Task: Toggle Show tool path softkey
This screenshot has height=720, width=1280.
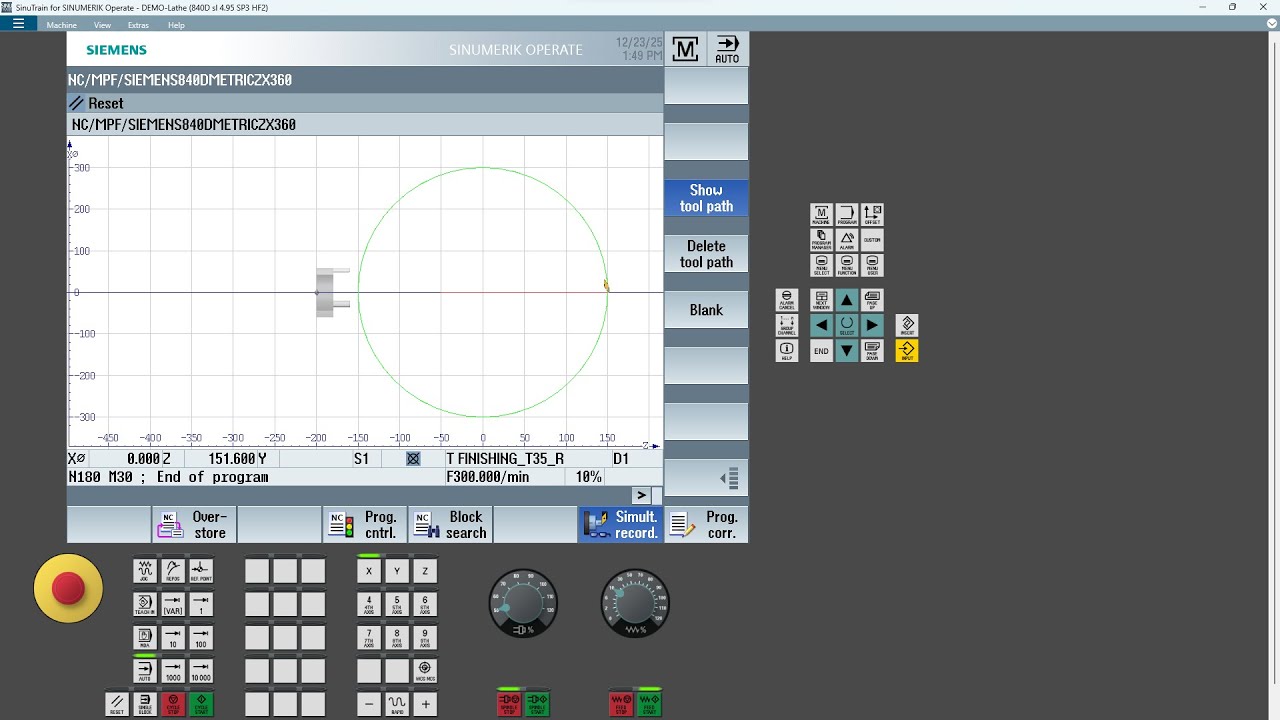Action: coord(706,198)
